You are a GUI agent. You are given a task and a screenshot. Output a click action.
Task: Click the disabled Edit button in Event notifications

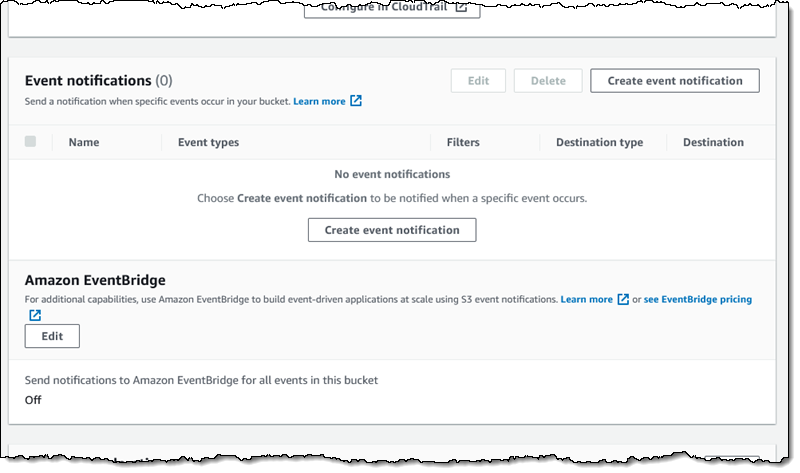478,81
